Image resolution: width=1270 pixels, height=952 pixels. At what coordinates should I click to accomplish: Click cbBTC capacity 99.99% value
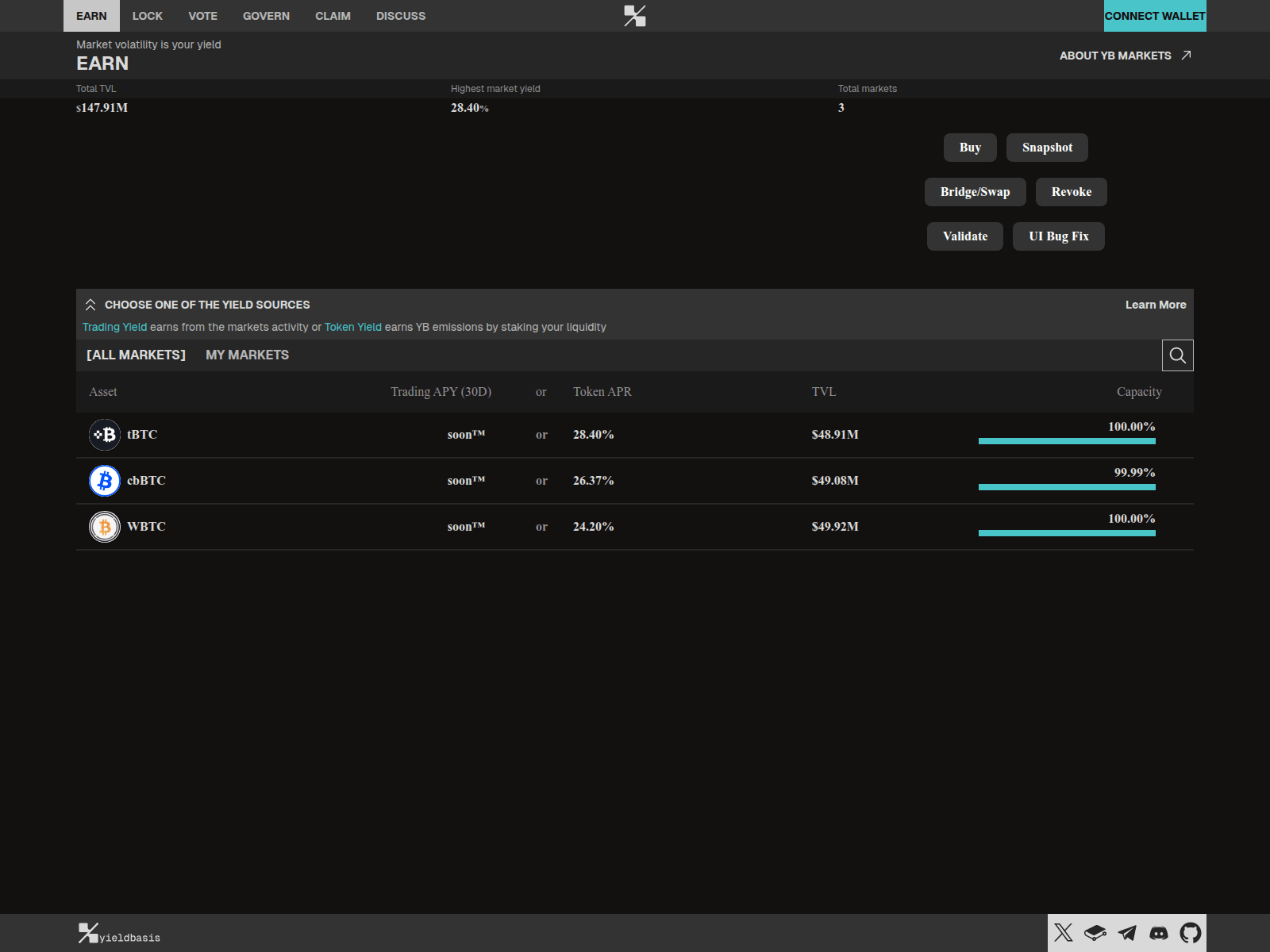(x=1134, y=473)
